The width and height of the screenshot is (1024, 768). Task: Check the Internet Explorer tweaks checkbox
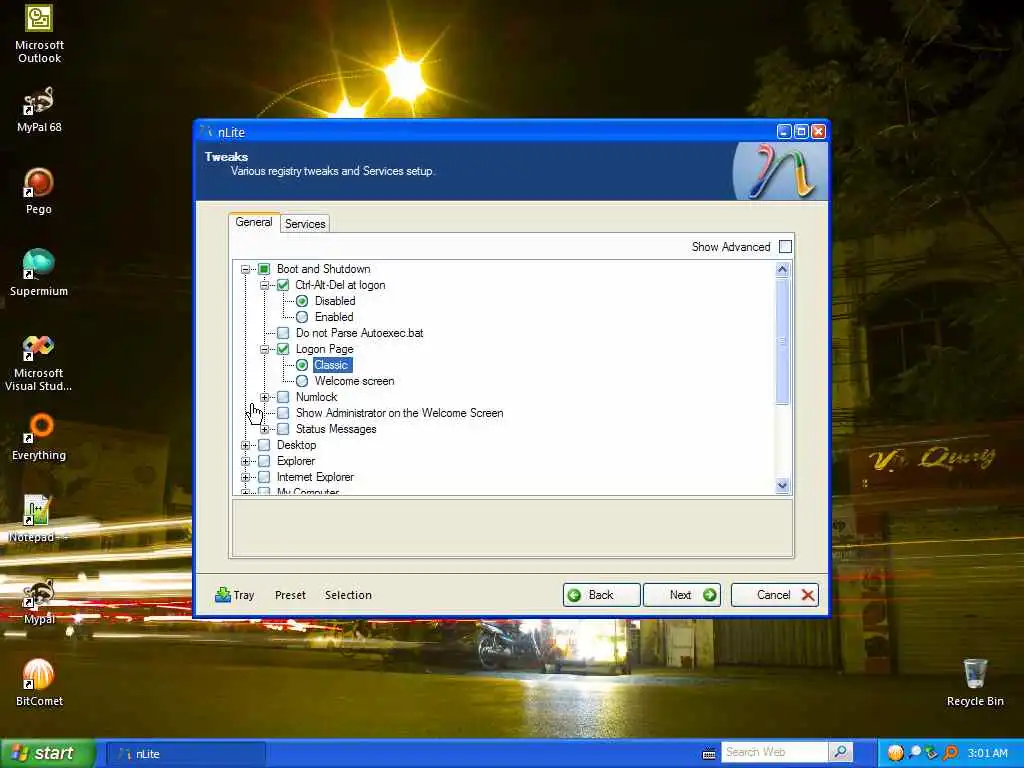(x=264, y=477)
